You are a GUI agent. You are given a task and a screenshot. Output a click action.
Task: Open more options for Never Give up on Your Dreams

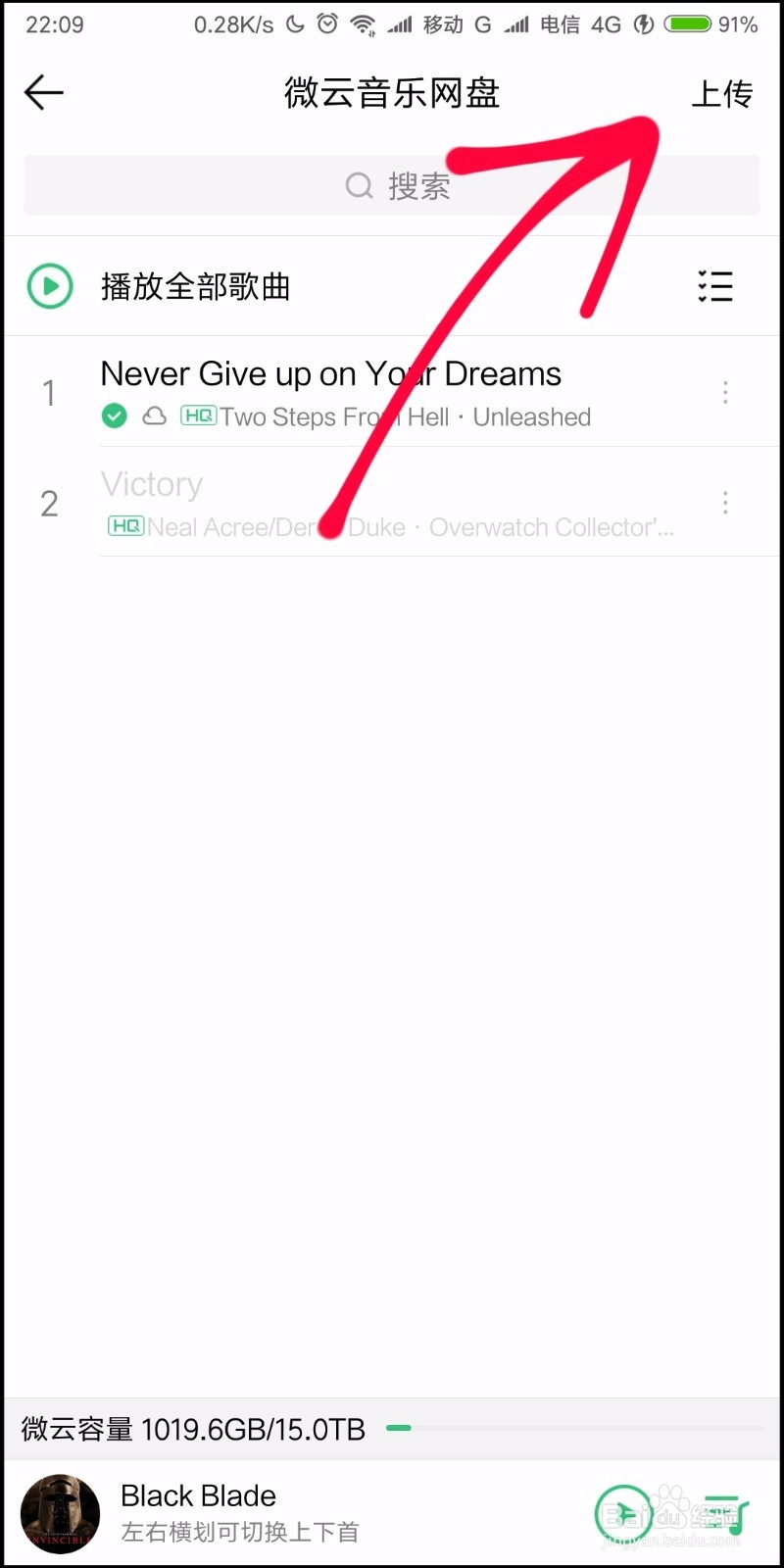pos(725,392)
